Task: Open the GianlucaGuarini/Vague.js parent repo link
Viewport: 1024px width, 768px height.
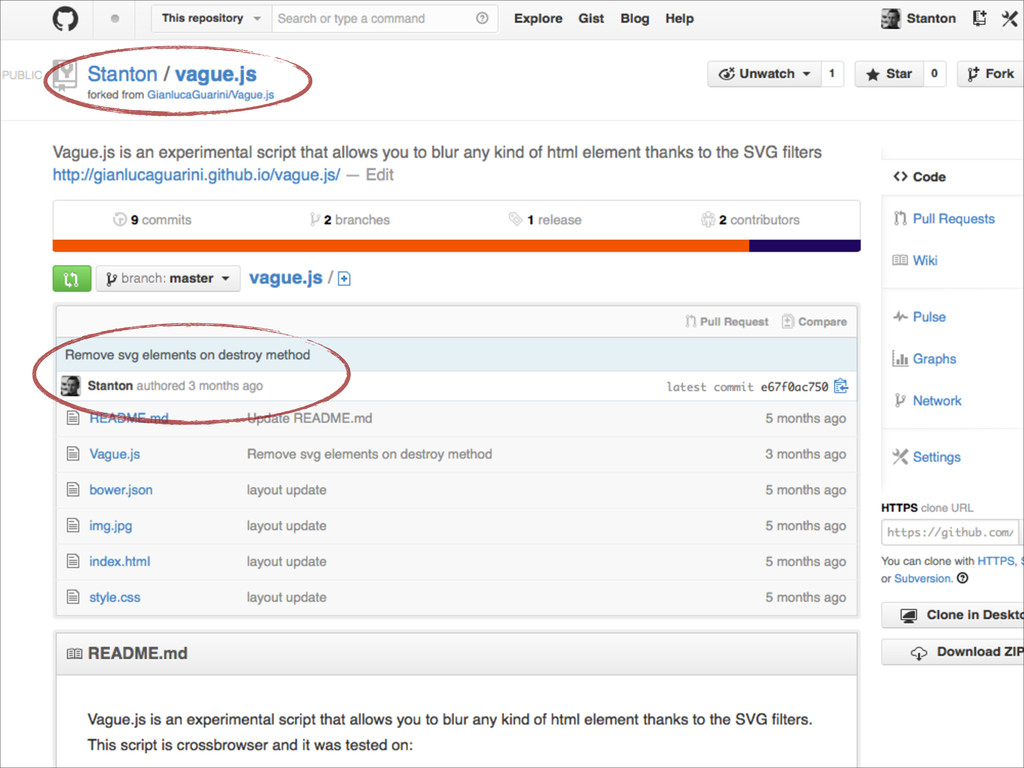Action: 210,95
